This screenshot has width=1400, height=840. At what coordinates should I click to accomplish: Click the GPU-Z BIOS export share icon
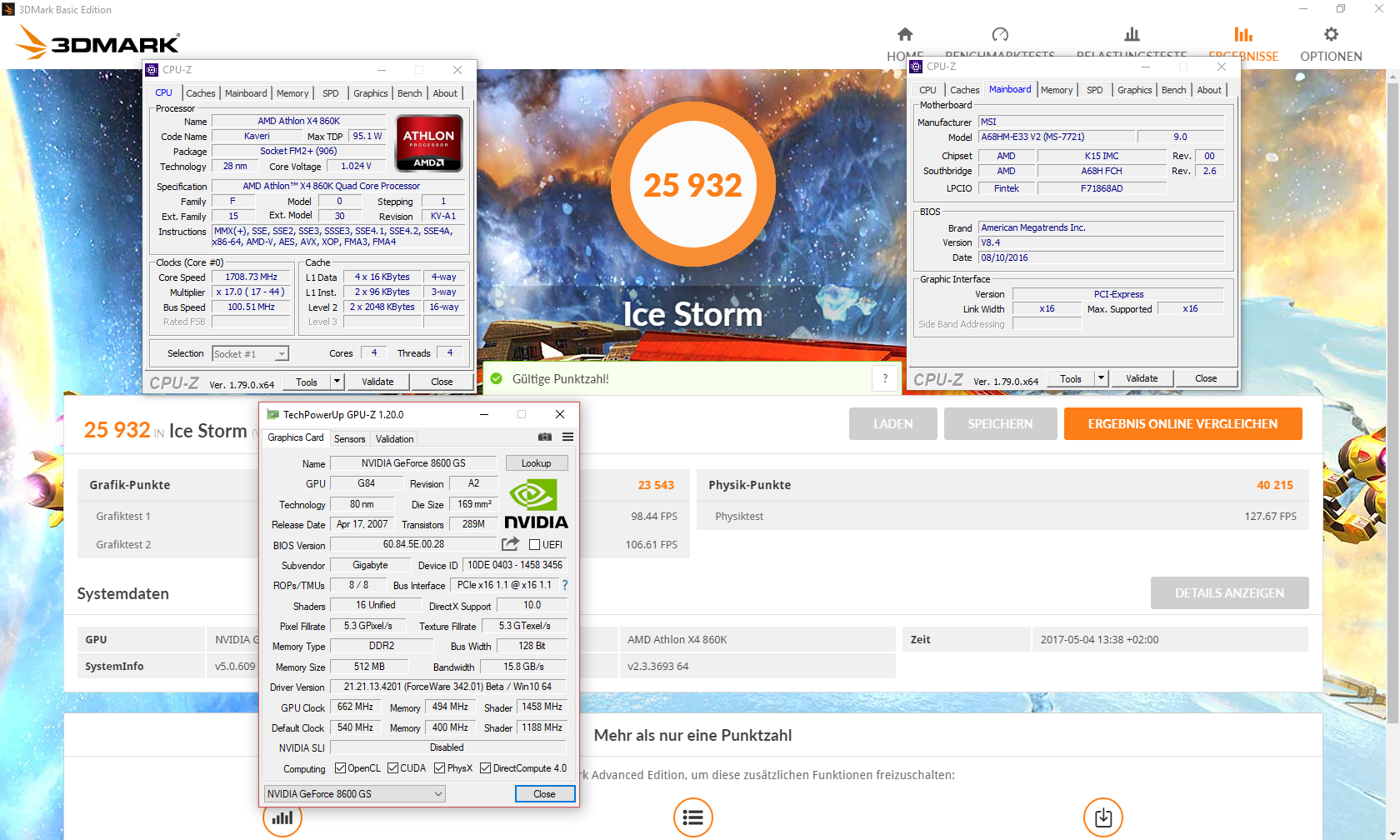point(510,544)
